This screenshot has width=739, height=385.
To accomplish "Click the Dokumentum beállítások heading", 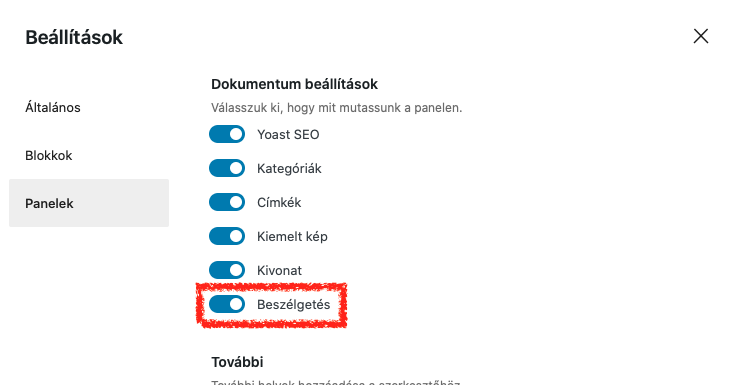I will pos(295,84).
